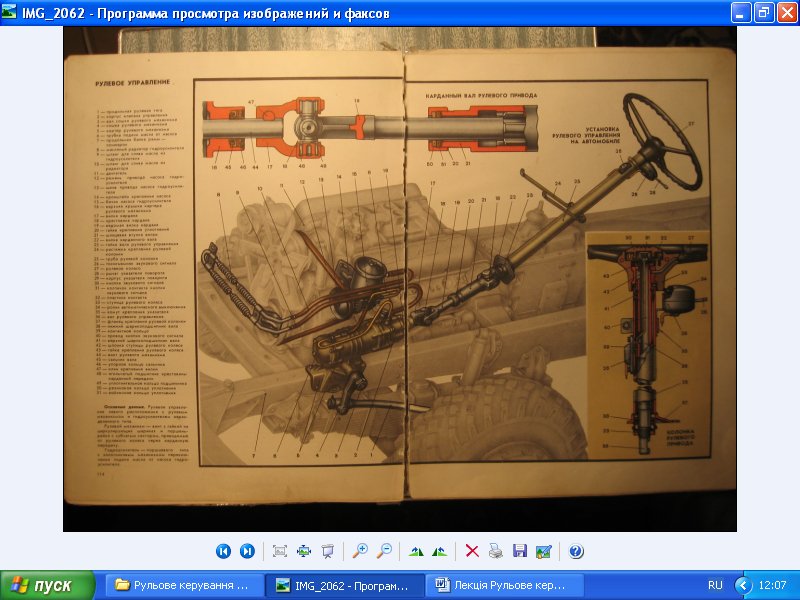The image size is (800, 600).
Task: Click the RU language indicator
Action: click(x=715, y=585)
